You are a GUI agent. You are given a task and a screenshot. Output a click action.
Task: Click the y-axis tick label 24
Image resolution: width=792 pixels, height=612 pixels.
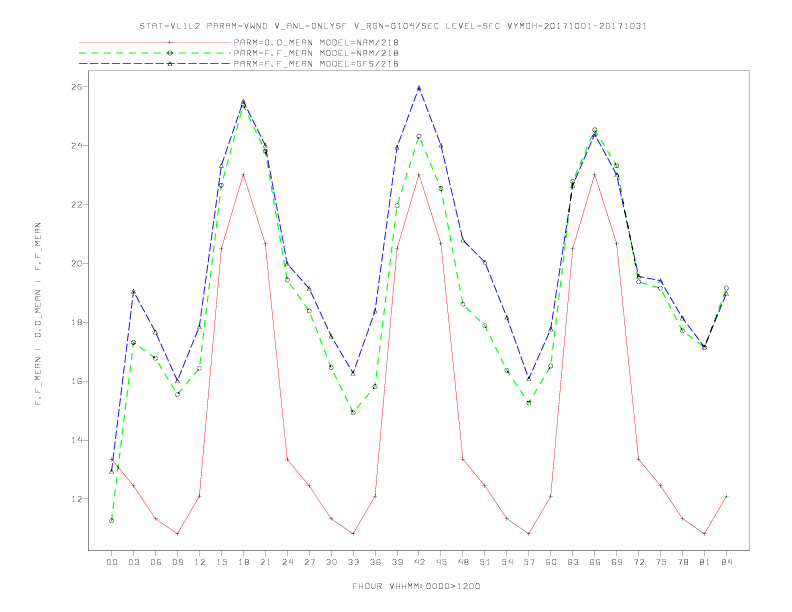tap(77, 145)
